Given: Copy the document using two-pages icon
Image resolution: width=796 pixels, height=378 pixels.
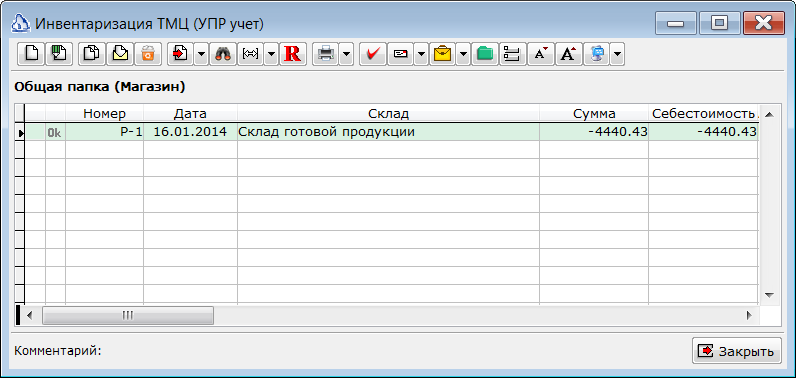Looking at the screenshot, I should (x=91, y=53).
